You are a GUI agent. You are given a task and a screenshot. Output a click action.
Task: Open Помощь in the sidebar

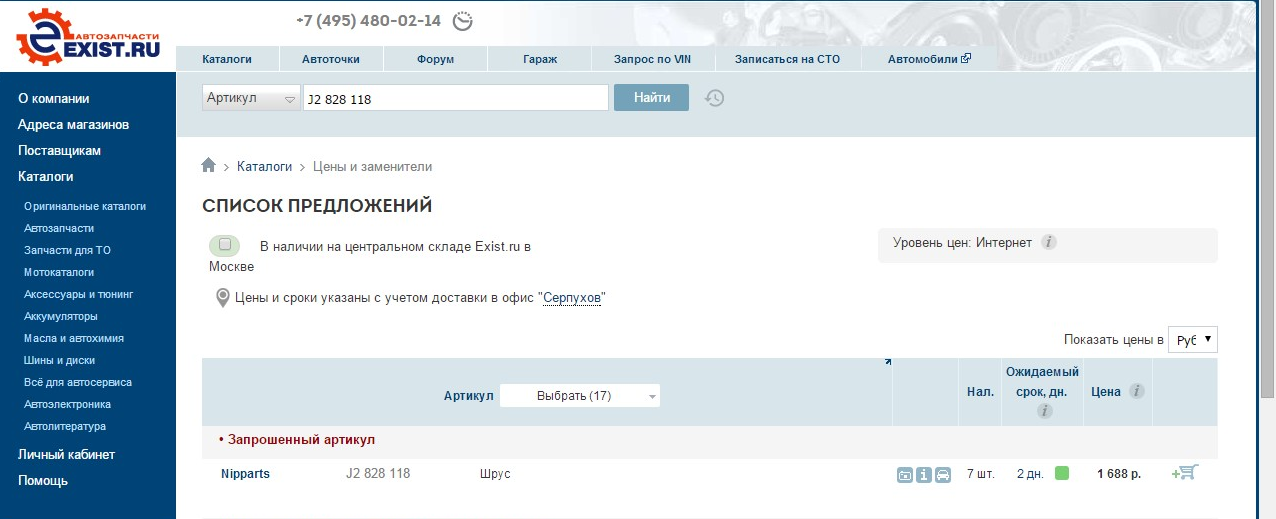pos(43,481)
